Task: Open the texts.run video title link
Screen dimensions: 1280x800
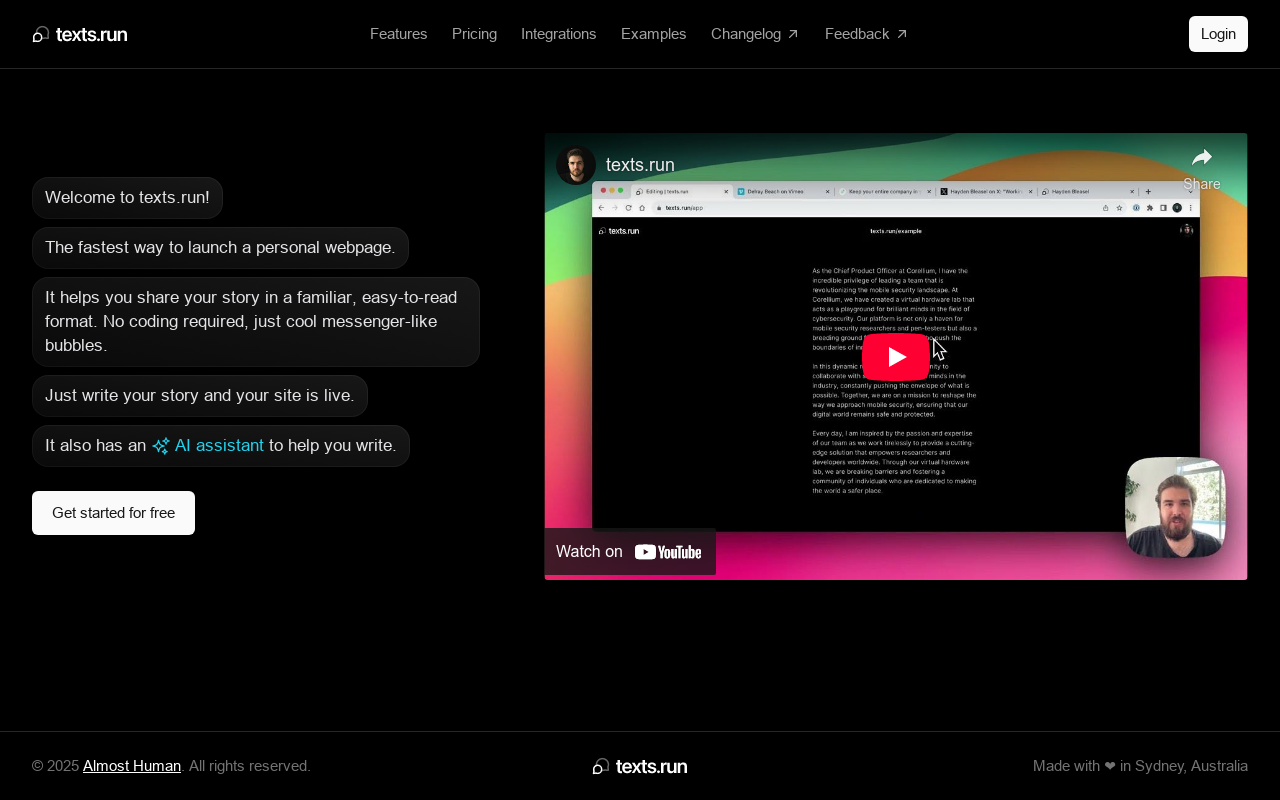Action: [x=640, y=165]
